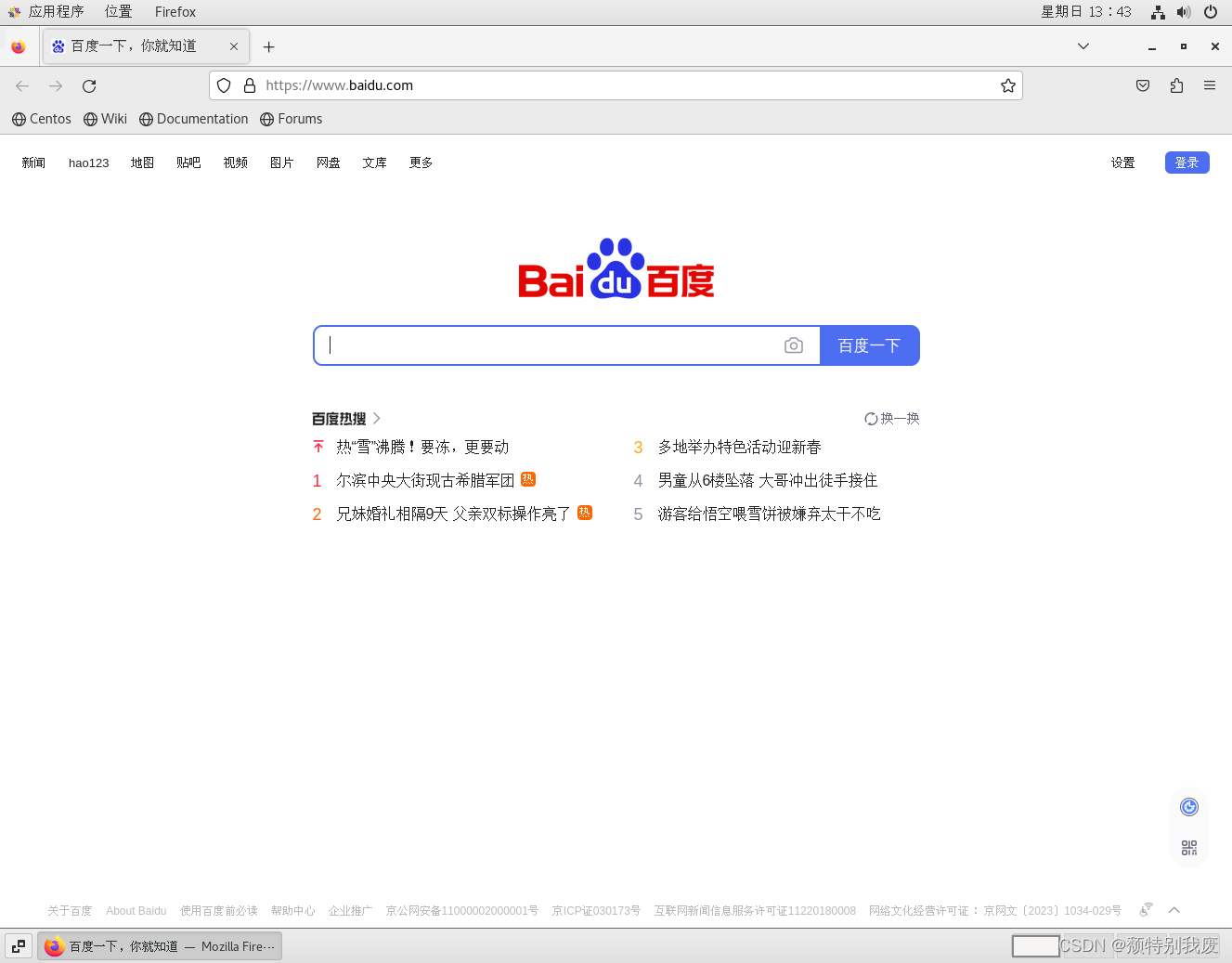The width and height of the screenshot is (1232, 963).
Task: Close the 百度一下 tab
Action: [x=234, y=46]
